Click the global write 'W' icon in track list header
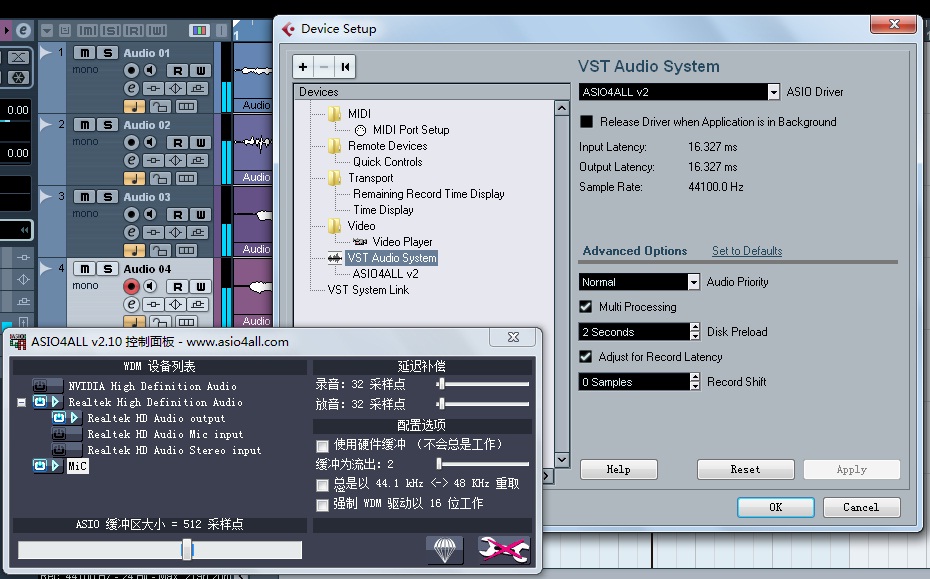This screenshot has width=930, height=579. click(x=157, y=30)
